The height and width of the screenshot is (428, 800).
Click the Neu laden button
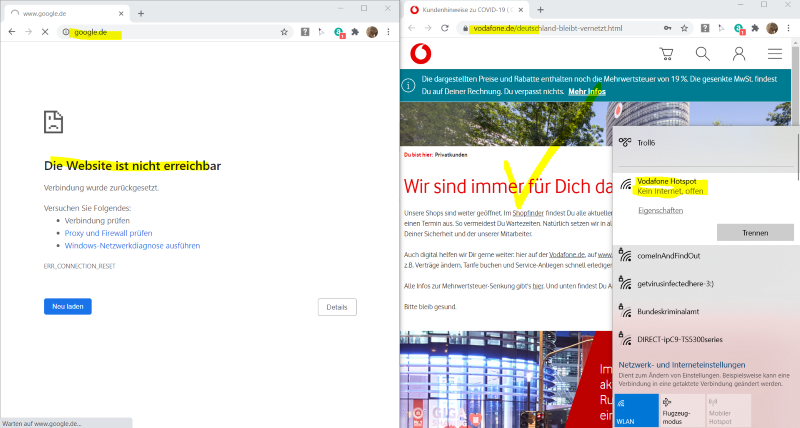tap(68, 307)
